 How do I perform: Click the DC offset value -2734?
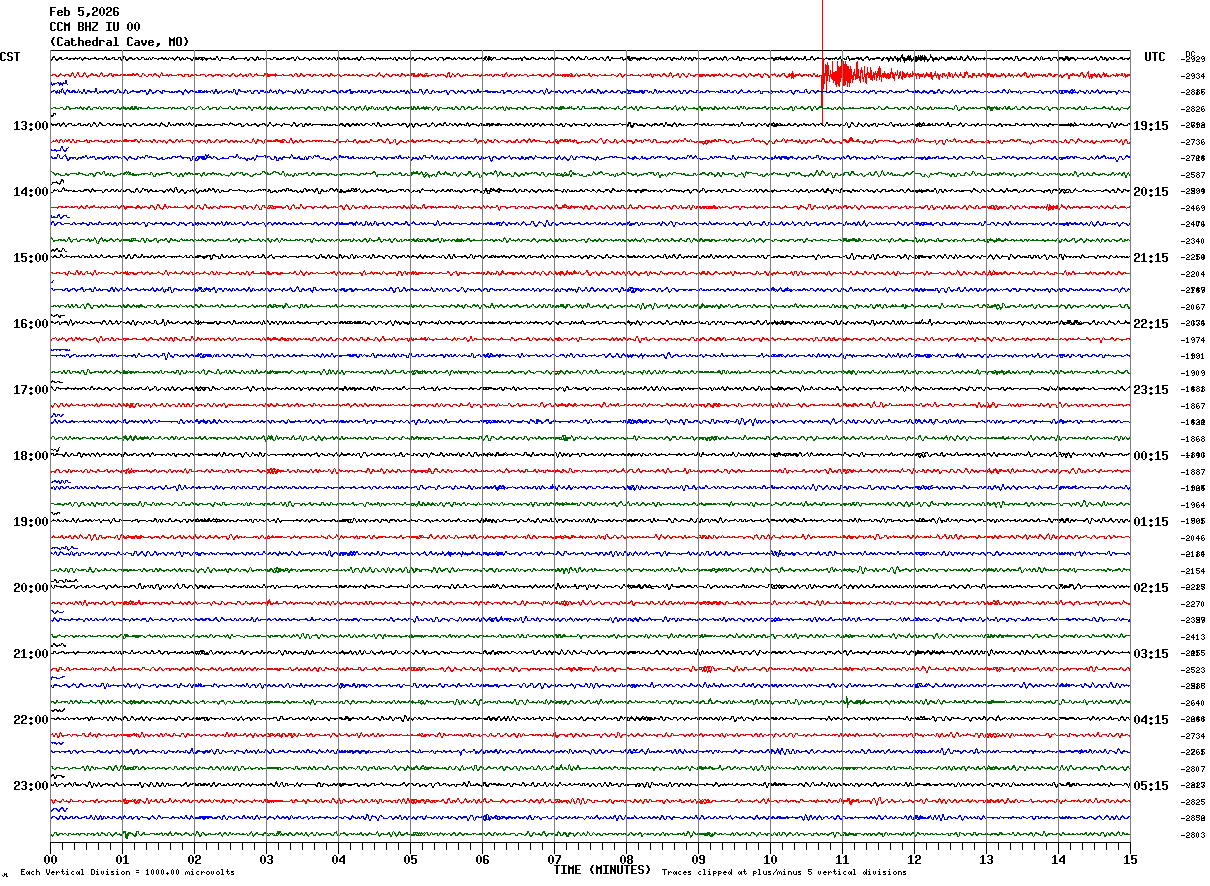1194,736
